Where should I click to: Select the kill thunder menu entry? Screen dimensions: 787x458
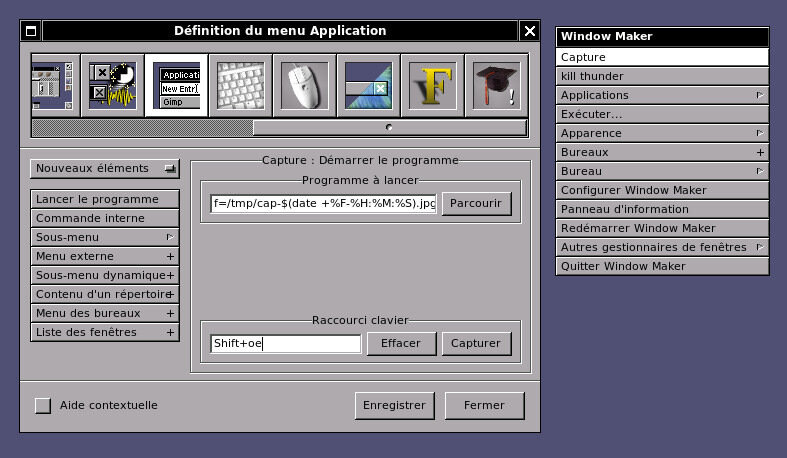662,76
